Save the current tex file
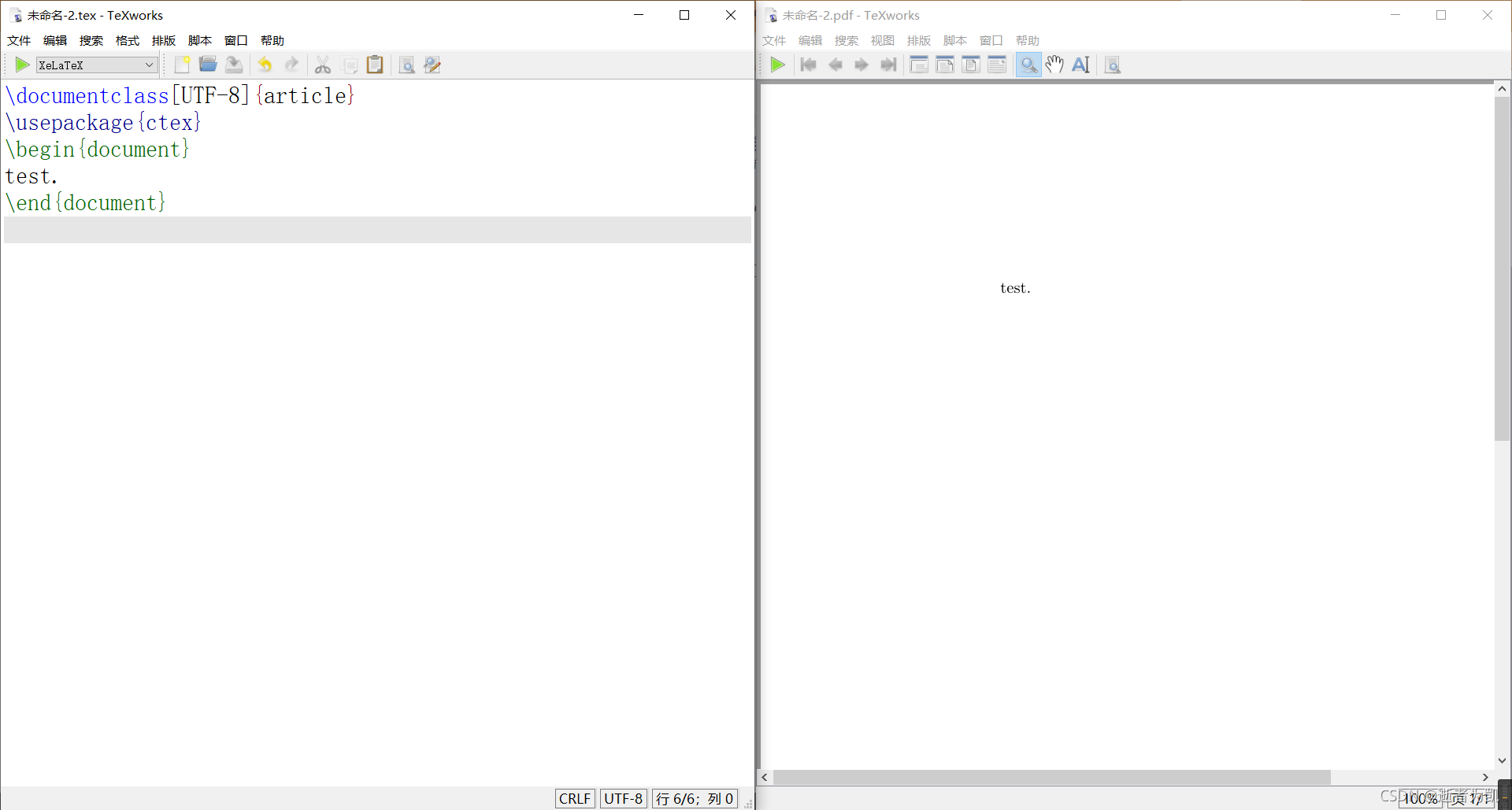The width and height of the screenshot is (1512, 810). [234, 65]
